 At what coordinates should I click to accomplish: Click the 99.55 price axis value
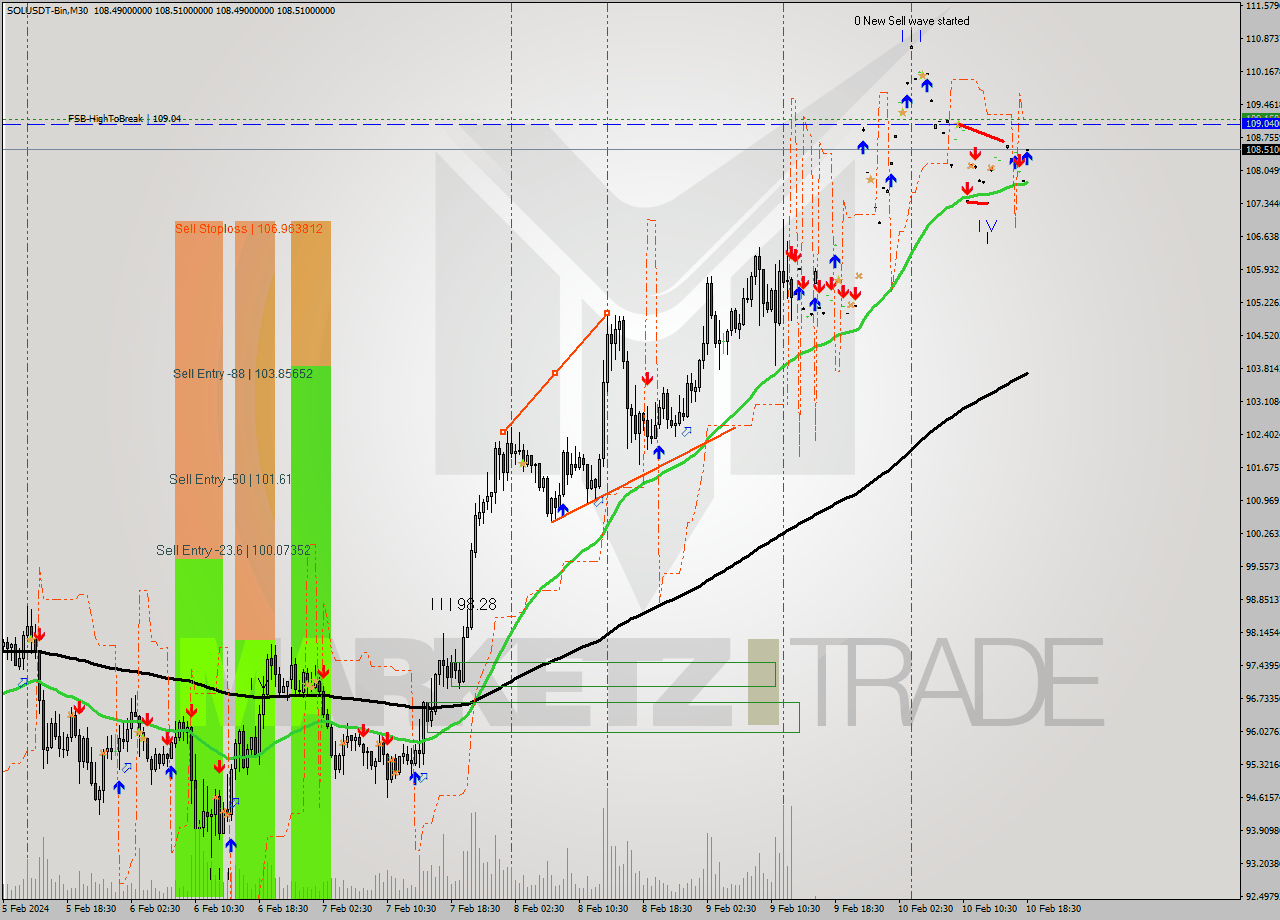click(1262, 567)
